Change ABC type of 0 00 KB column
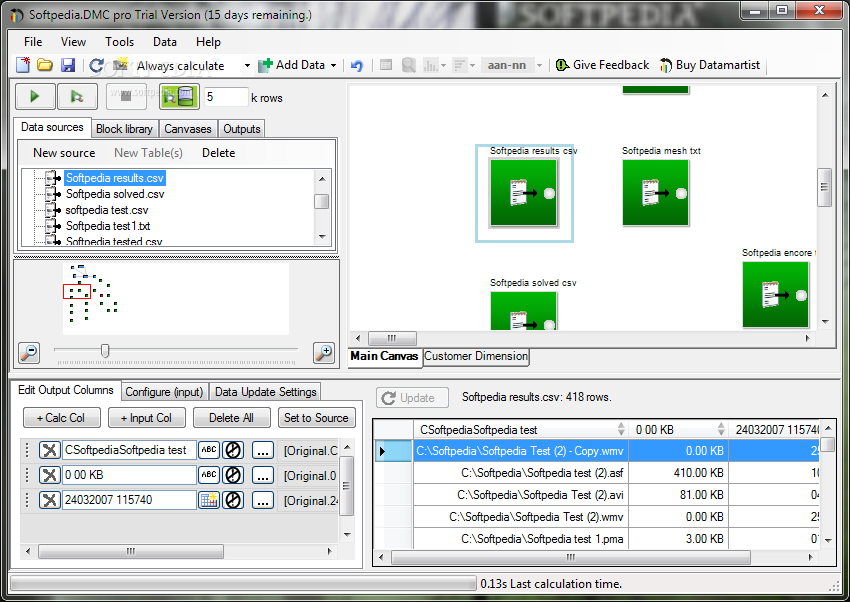This screenshot has height=602, width=850. [x=209, y=475]
